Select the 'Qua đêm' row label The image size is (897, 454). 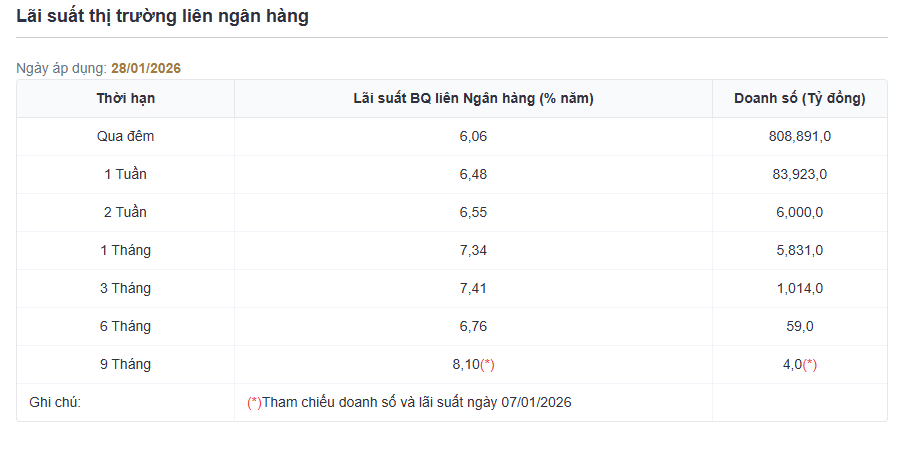point(125,136)
